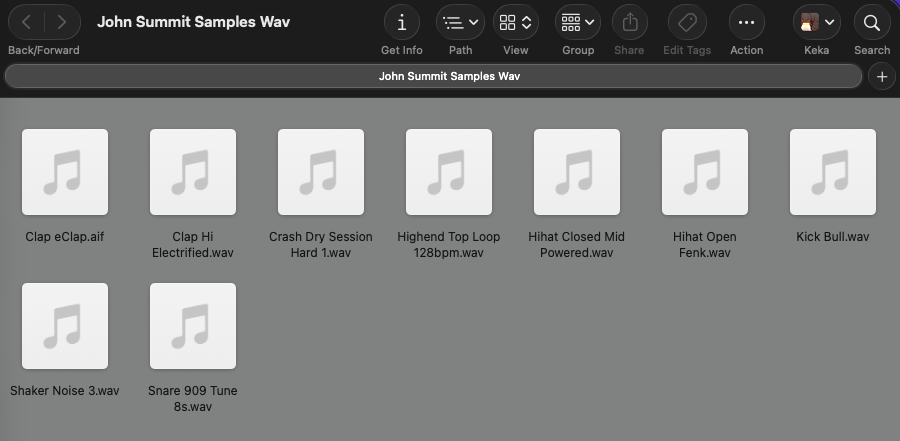This screenshot has height=441, width=900.
Task: Change the View mode selector
Action: click(x=515, y=22)
